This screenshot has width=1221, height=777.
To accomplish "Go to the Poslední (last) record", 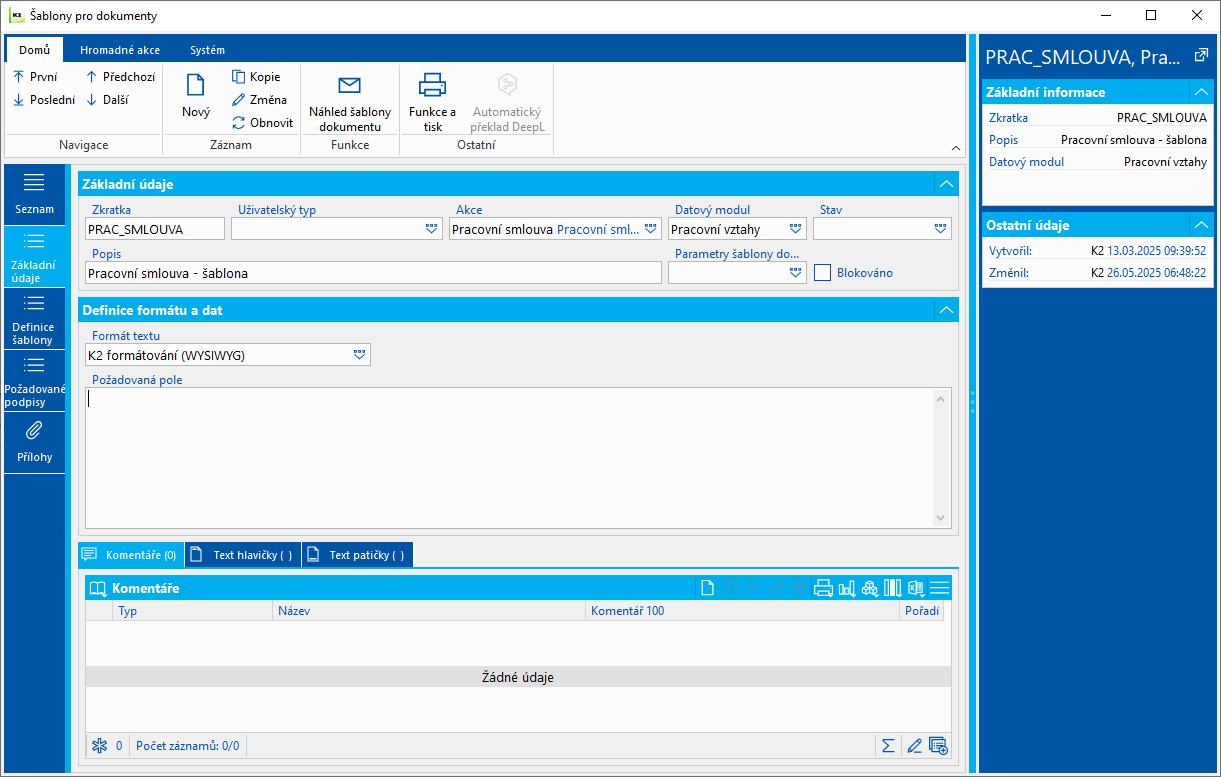I will pos(43,100).
